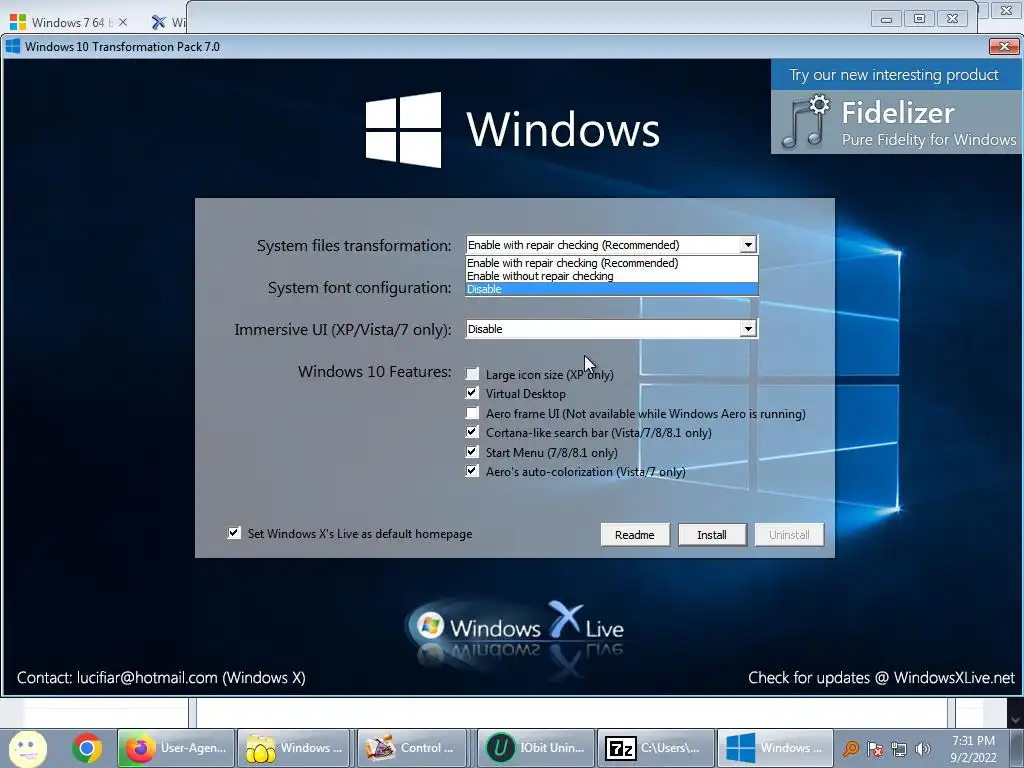
Task: Collapse the System files transformation combo box
Action: [x=748, y=245]
